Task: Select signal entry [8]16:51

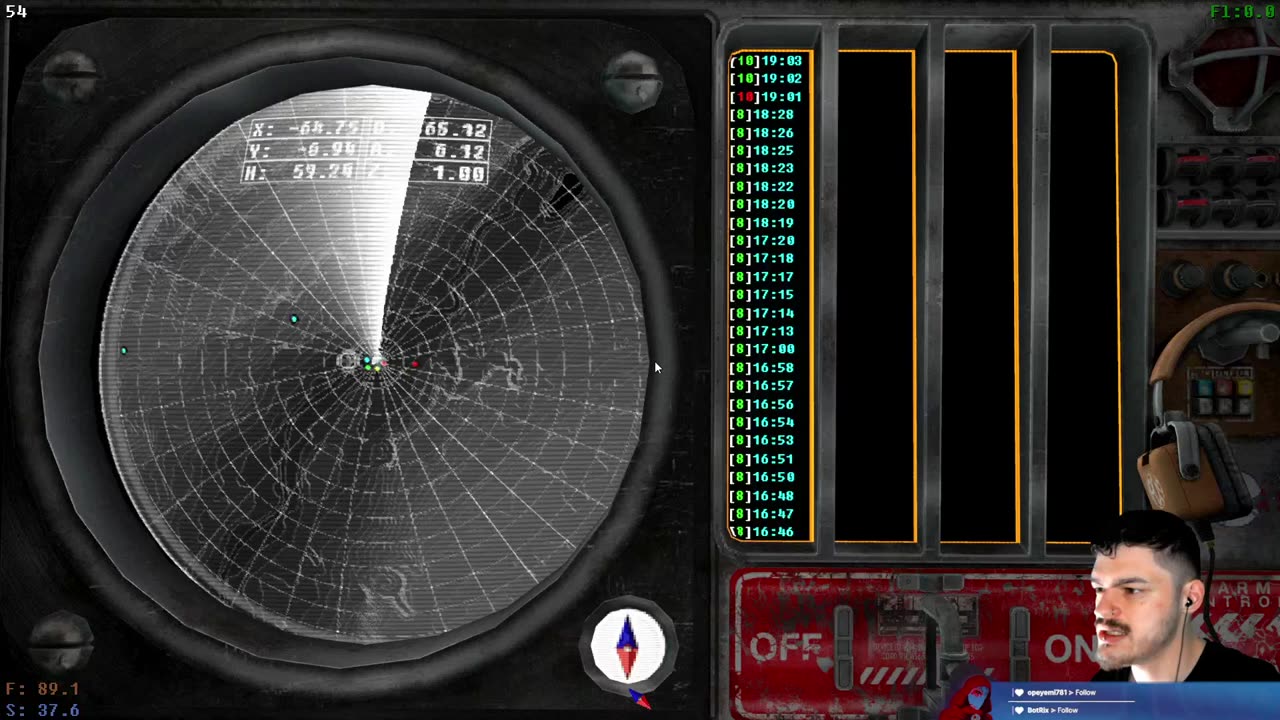Action: click(764, 459)
